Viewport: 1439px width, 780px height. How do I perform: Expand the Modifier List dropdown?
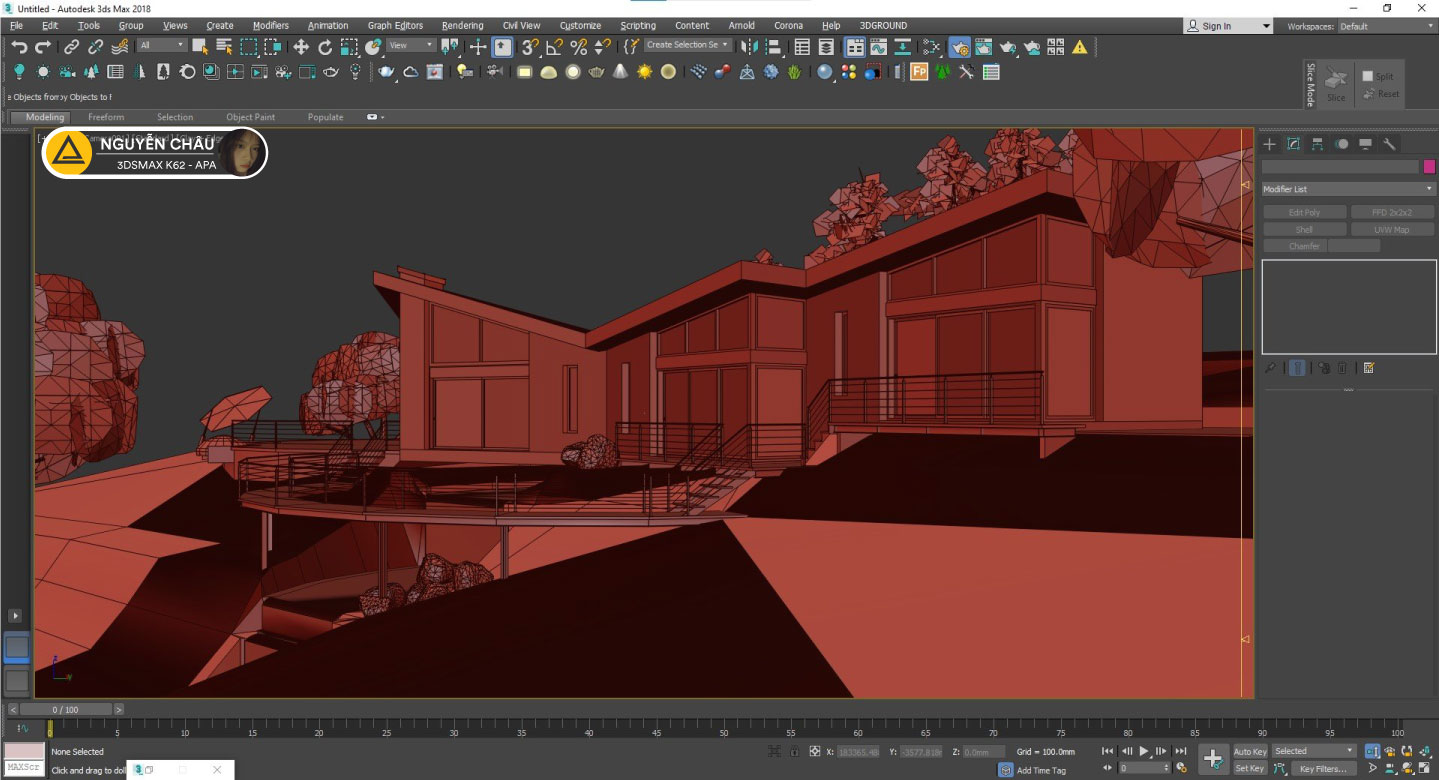coord(1348,189)
